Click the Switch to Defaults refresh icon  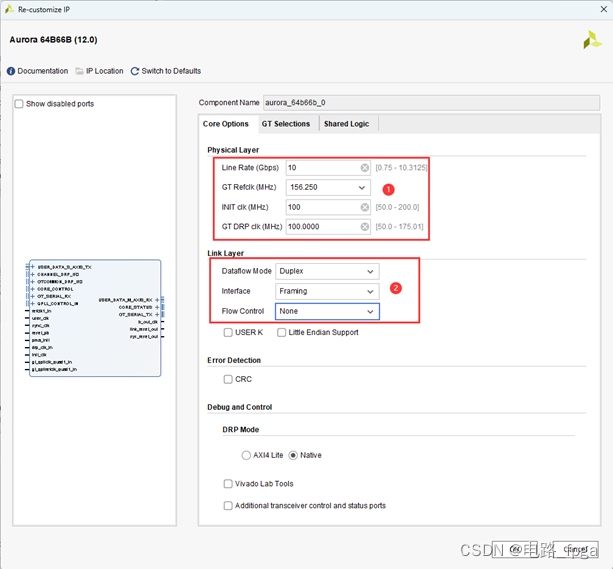(135, 71)
